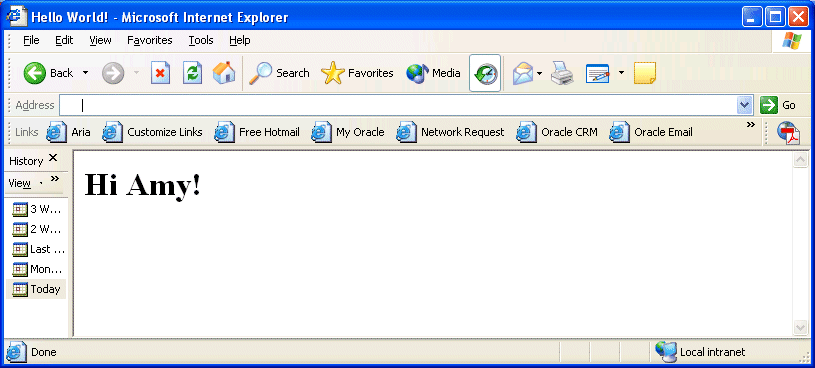
Task: Open the View menu
Action: point(100,40)
